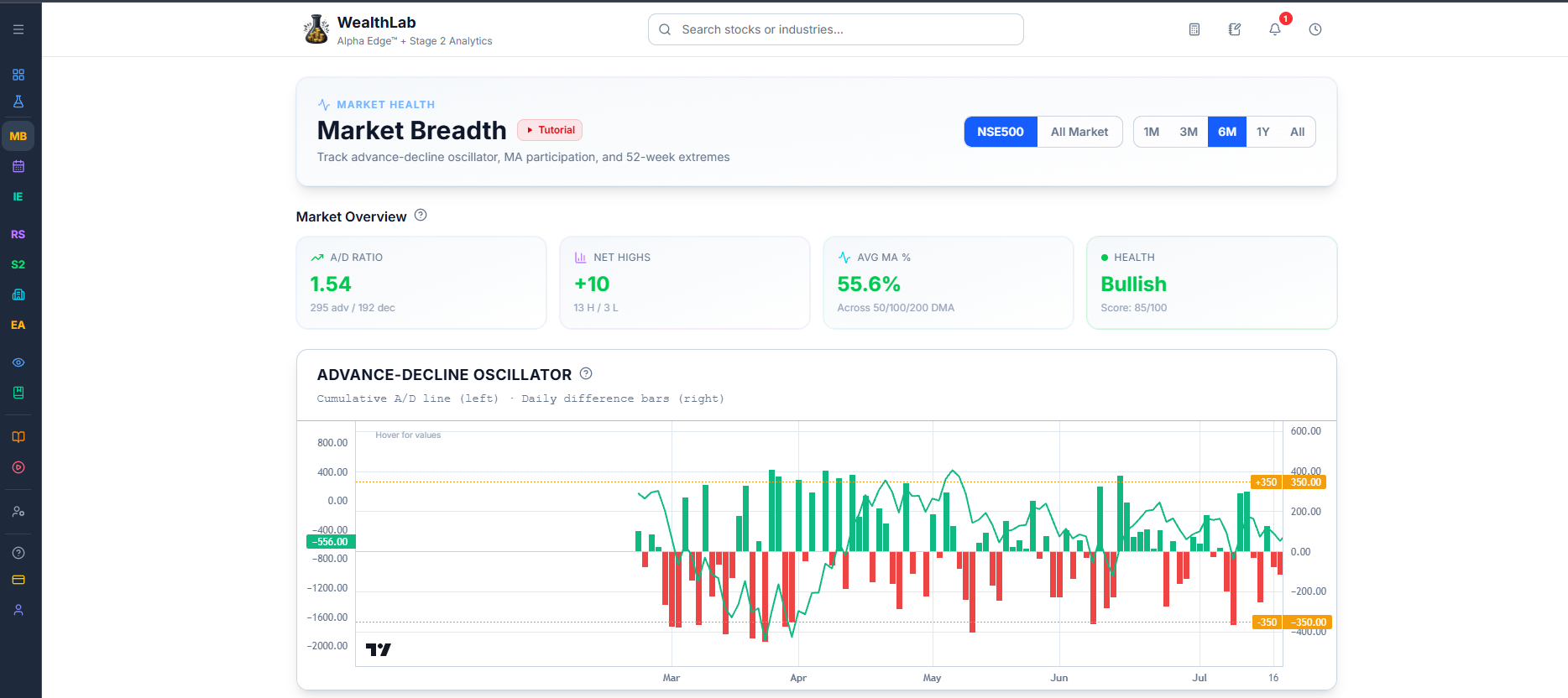Click the '295 adv / 192 dec' text
The width and height of the screenshot is (1568, 698).
[x=353, y=308]
